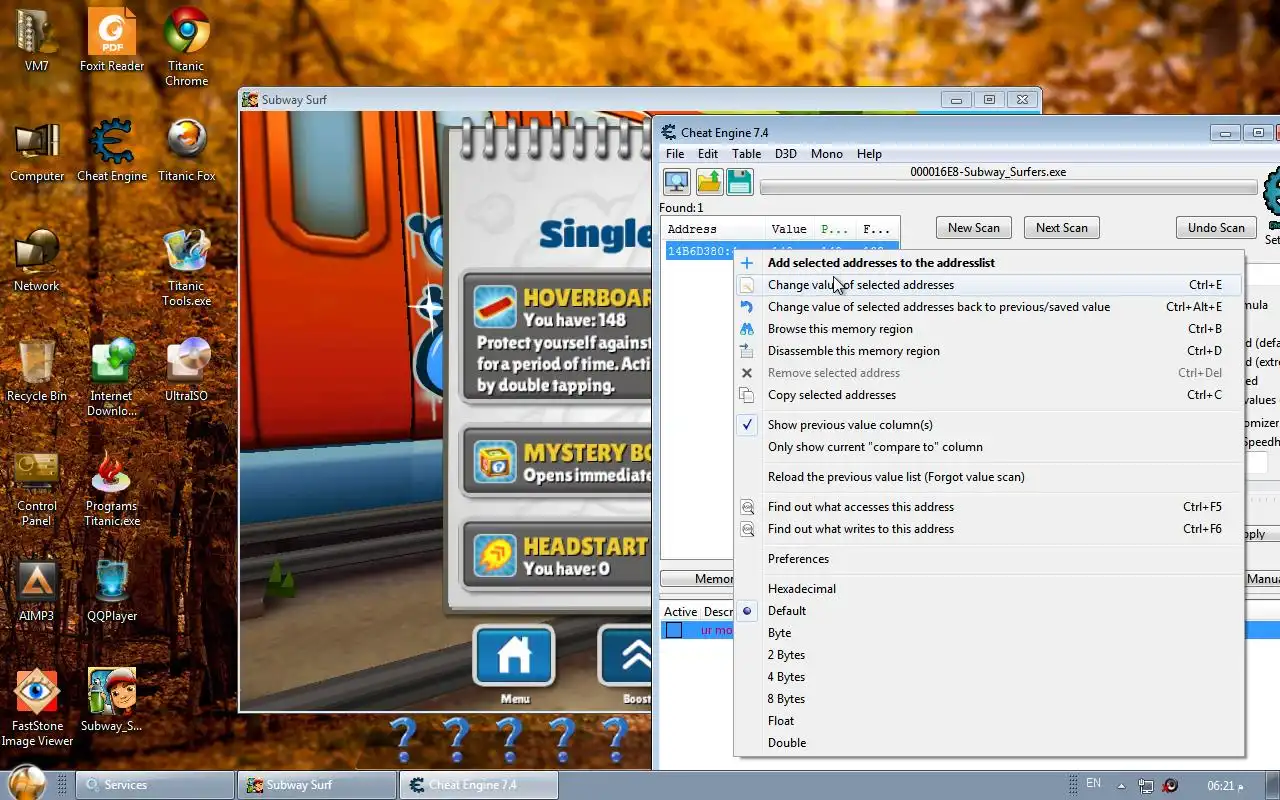
Task: Open the Recycle Bin
Action: pos(37,371)
